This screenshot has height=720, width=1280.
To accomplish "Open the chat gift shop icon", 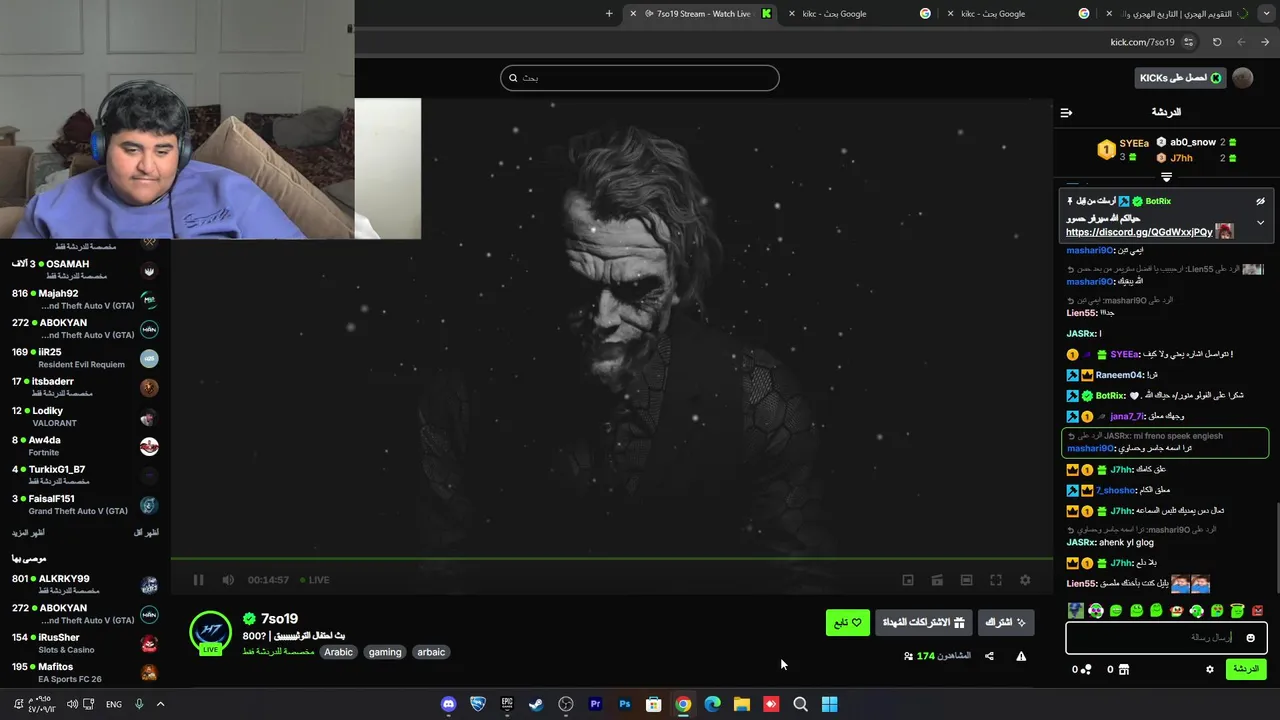I will pyautogui.click(x=1123, y=669).
